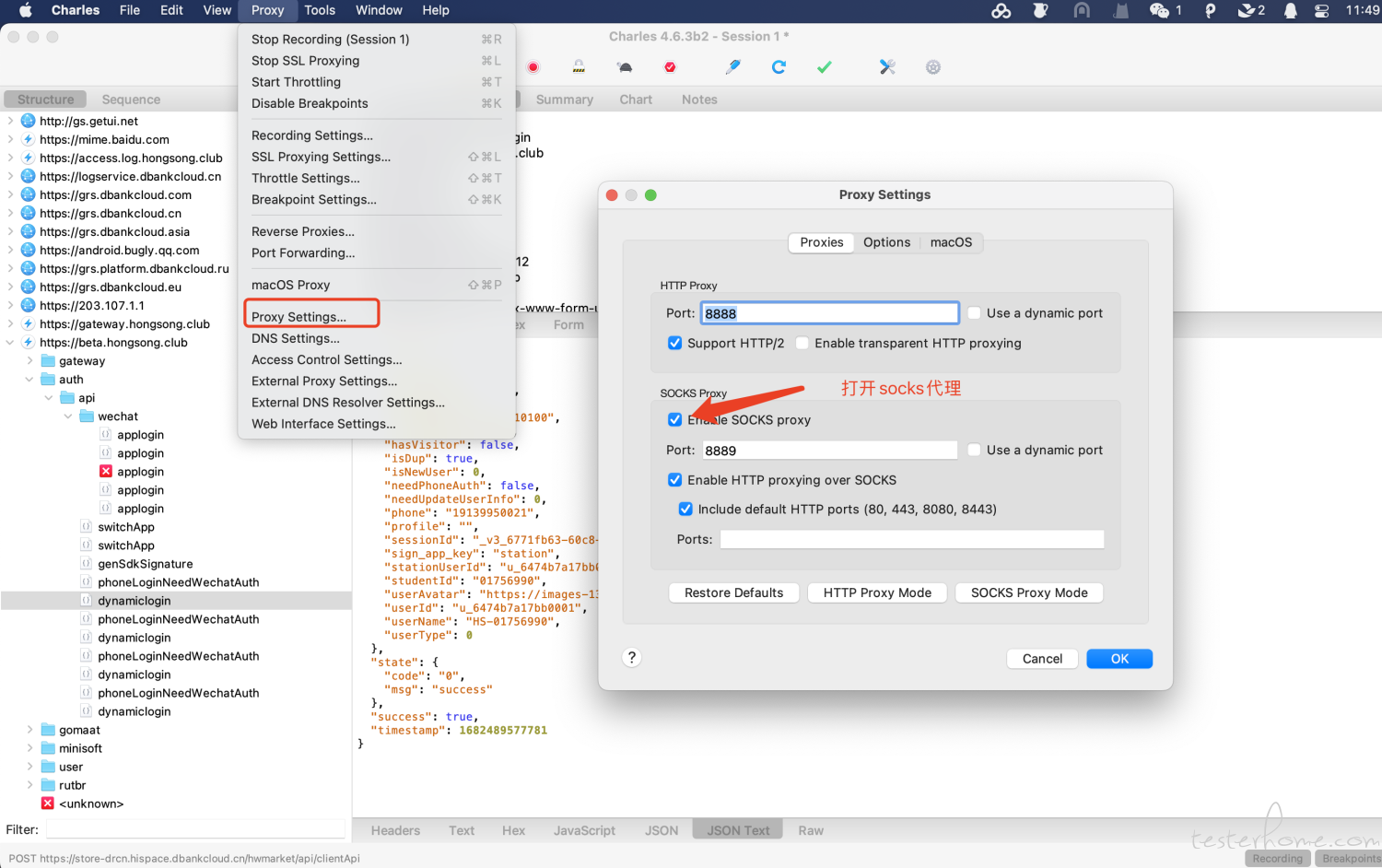This screenshot has width=1382, height=868.
Task: Select the highlighted dynamiclogin request row
Action: (x=176, y=600)
